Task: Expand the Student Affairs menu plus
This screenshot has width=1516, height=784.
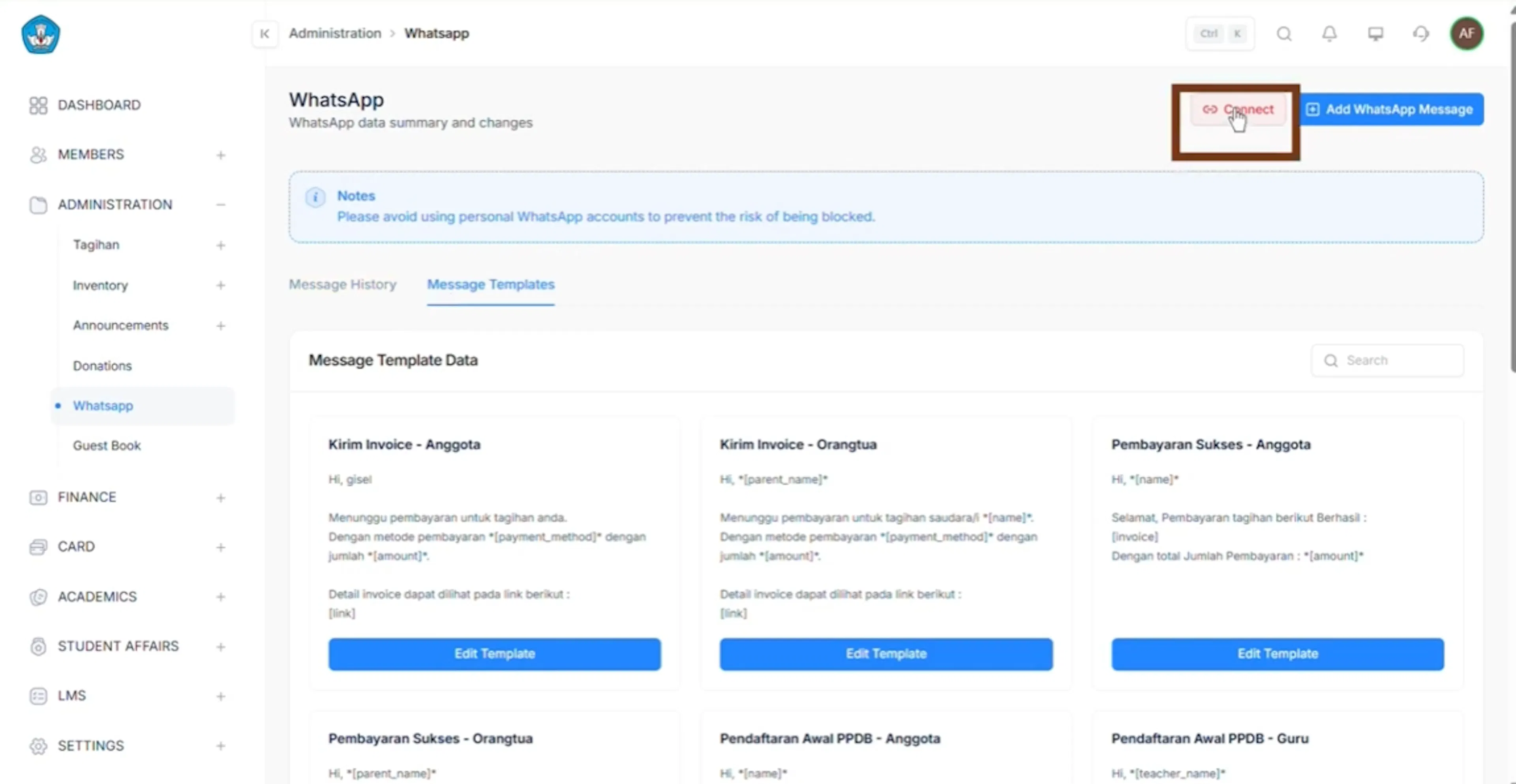Action: tap(221, 647)
